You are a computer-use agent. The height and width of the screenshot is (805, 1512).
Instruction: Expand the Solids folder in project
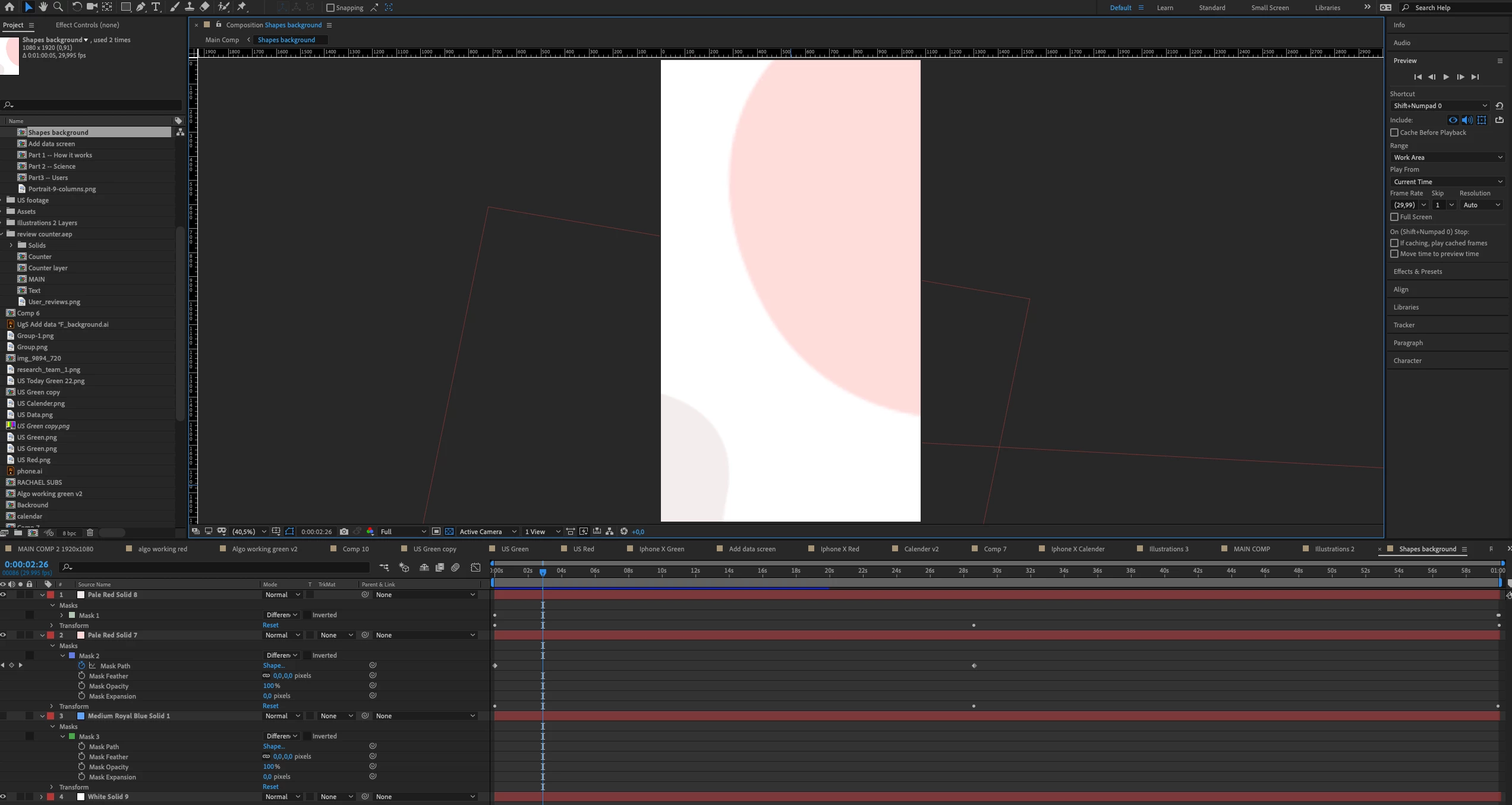[11, 245]
